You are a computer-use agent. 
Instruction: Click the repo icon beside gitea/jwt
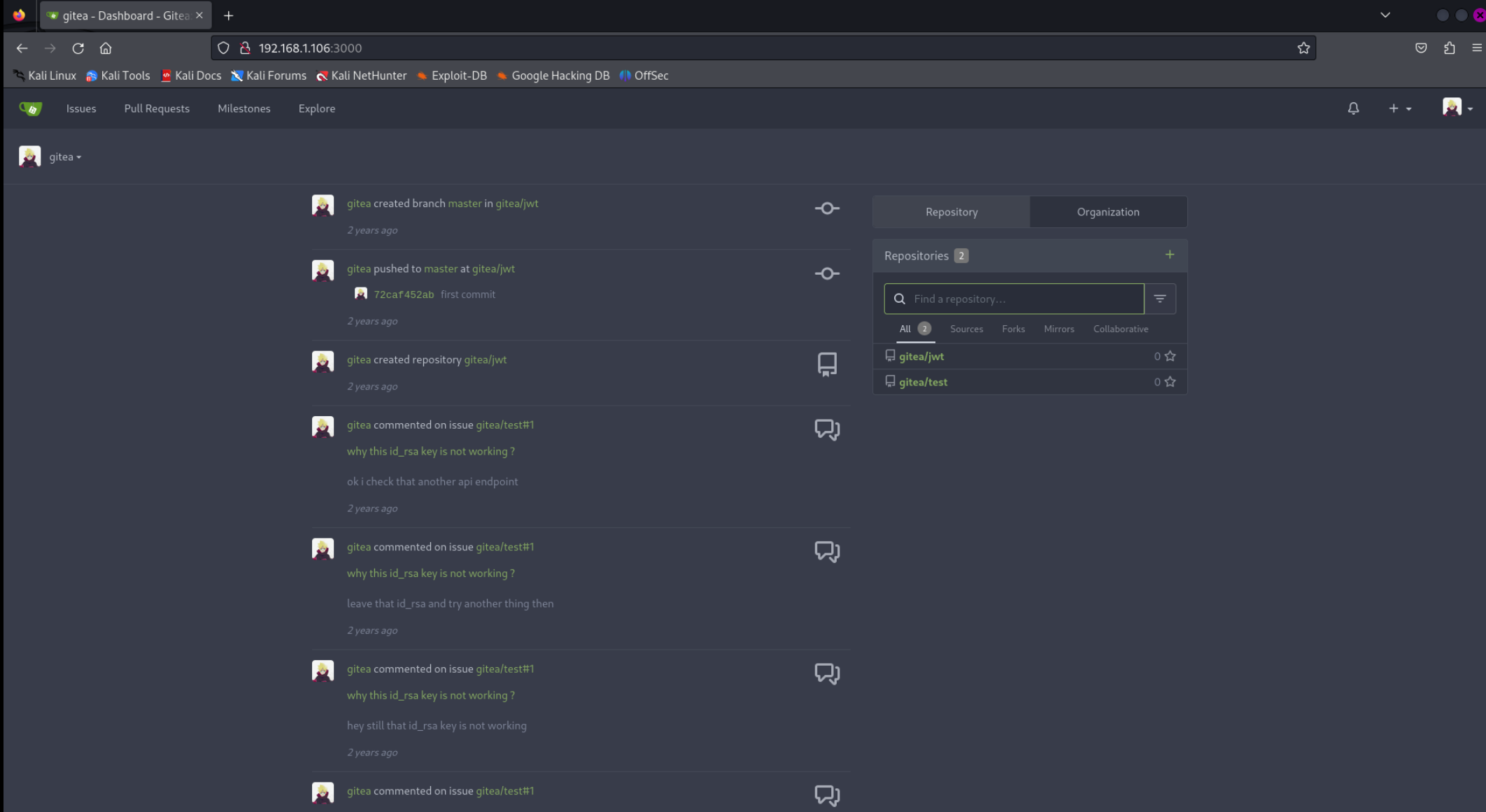tap(890, 355)
